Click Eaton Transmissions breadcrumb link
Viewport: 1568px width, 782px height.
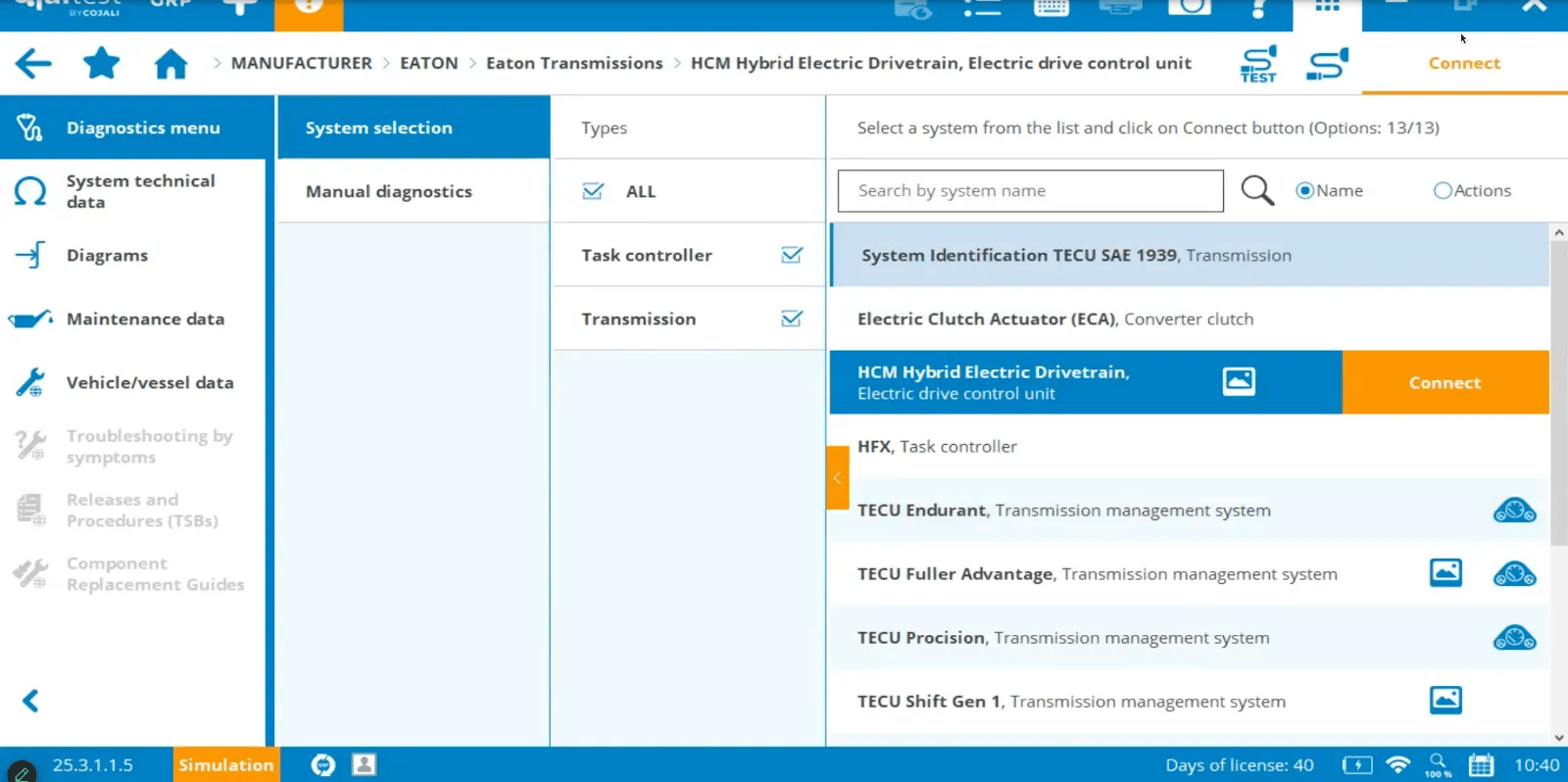574,64
